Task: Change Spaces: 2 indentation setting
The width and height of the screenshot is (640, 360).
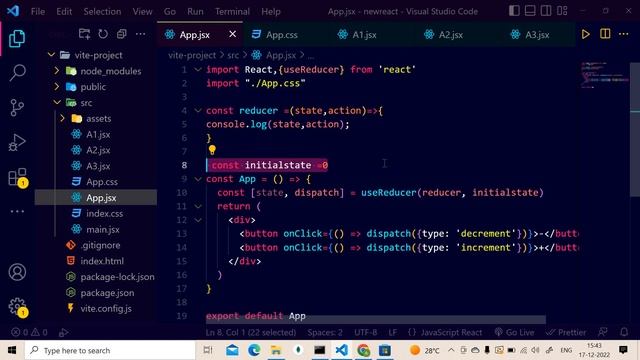Action: [x=325, y=332]
